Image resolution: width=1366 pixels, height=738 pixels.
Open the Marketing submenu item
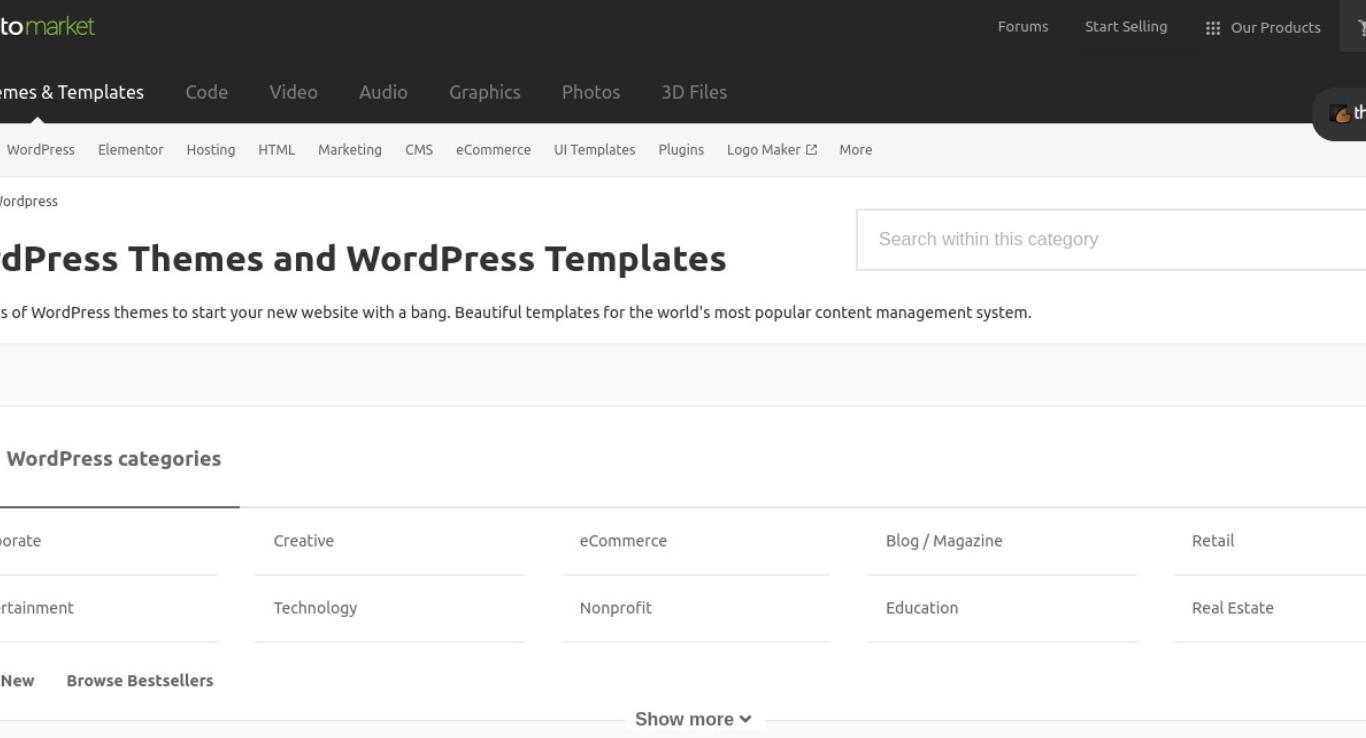point(350,150)
